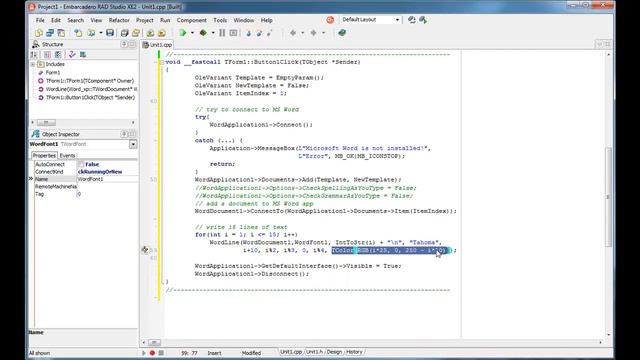The image size is (640, 360).
Task: Click the Program Reset toolbar icon
Action: coord(233,33)
